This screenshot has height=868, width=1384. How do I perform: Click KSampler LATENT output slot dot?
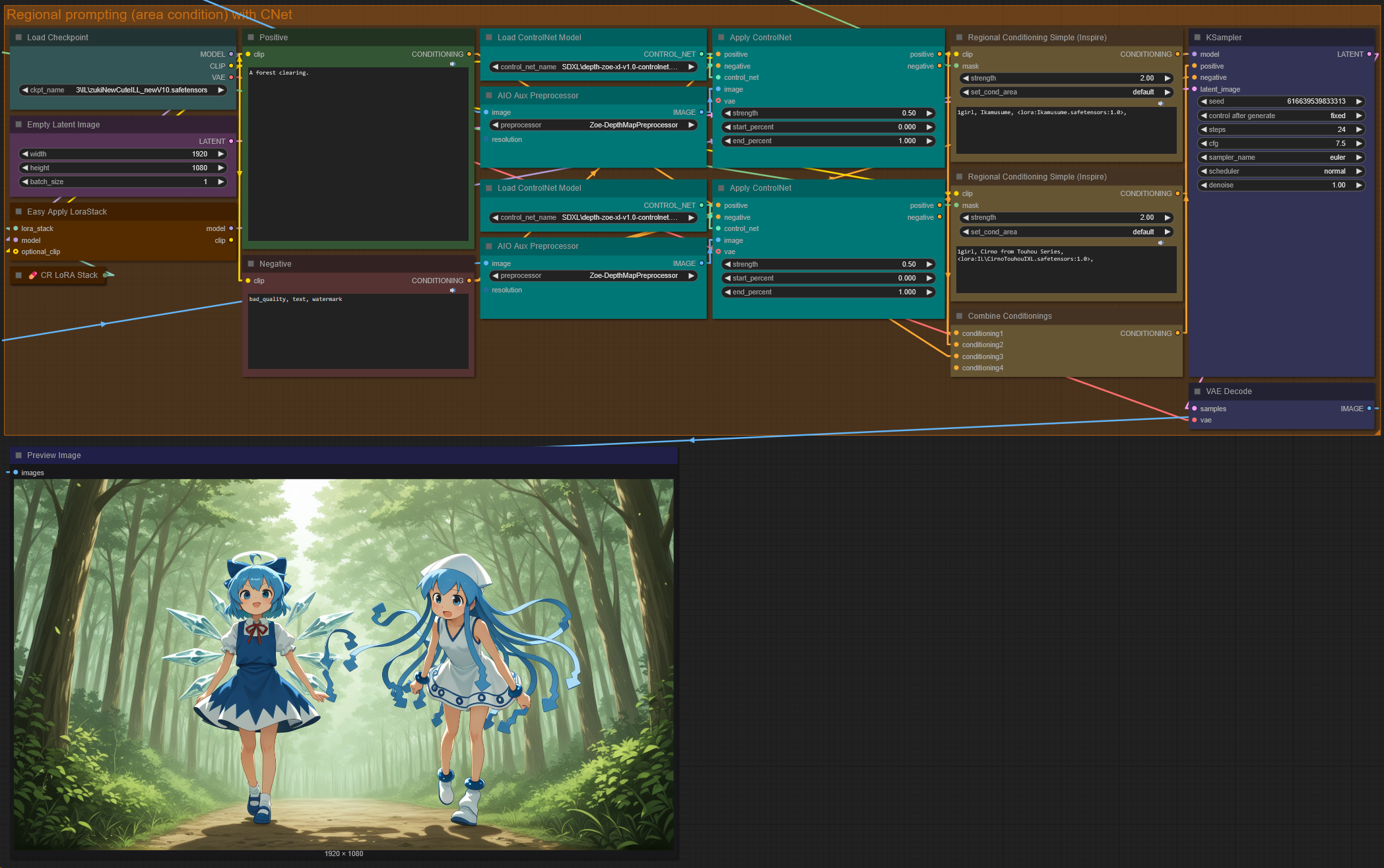(x=1369, y=54)
